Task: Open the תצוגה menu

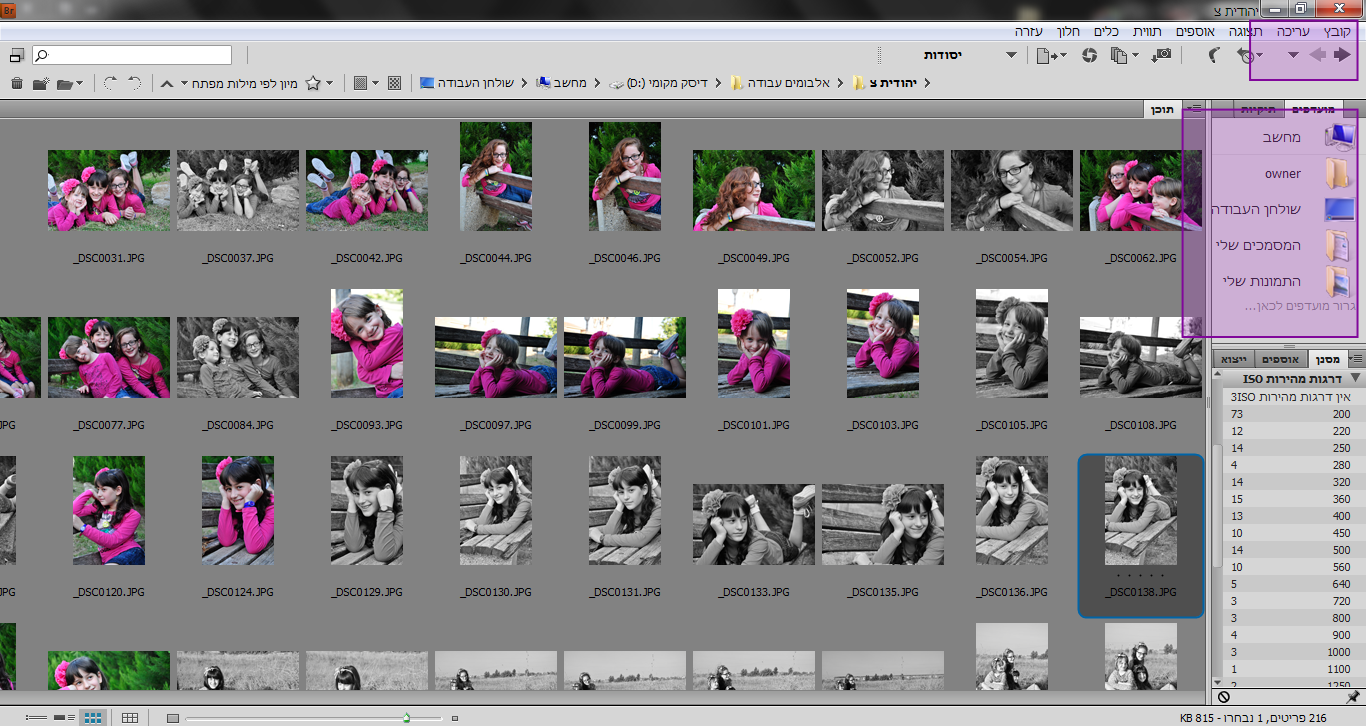Action: pos(1244,32)
